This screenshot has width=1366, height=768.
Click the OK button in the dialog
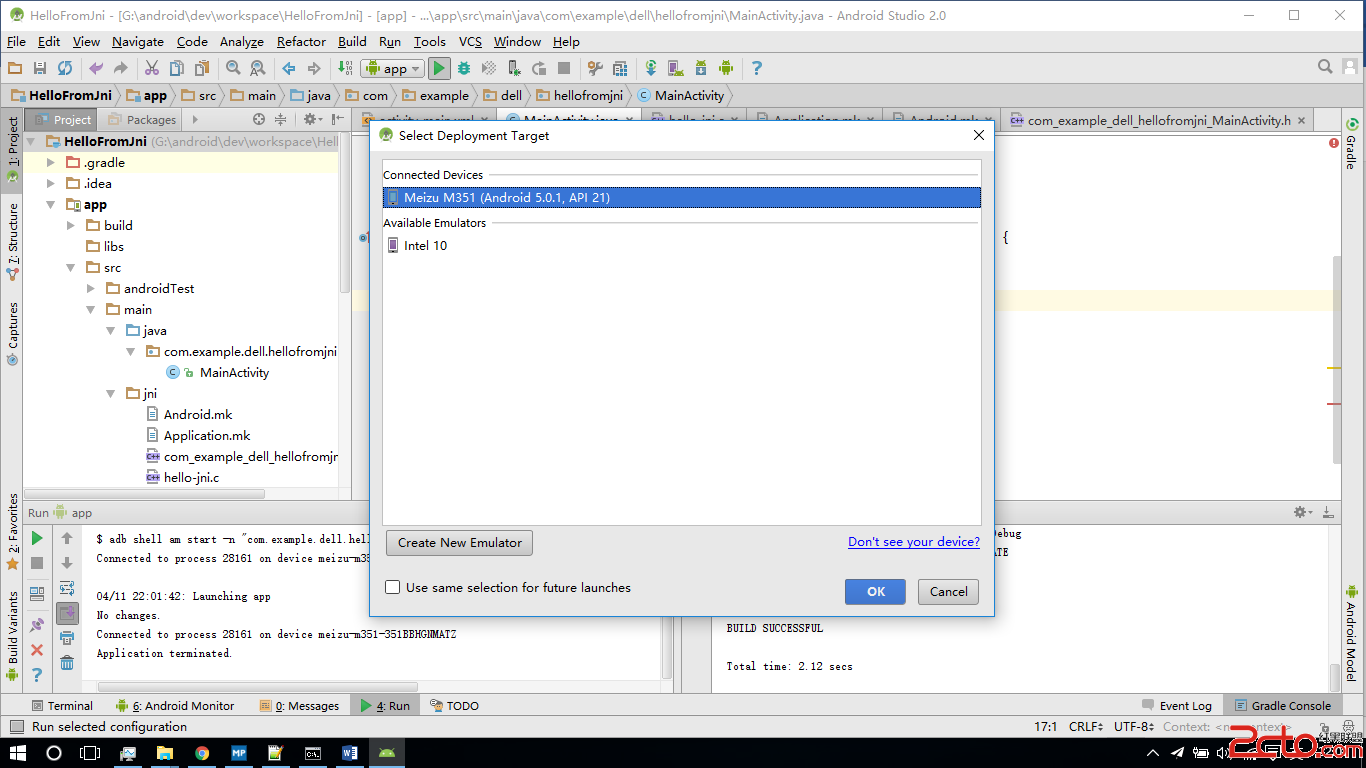(x=875, y=591)
